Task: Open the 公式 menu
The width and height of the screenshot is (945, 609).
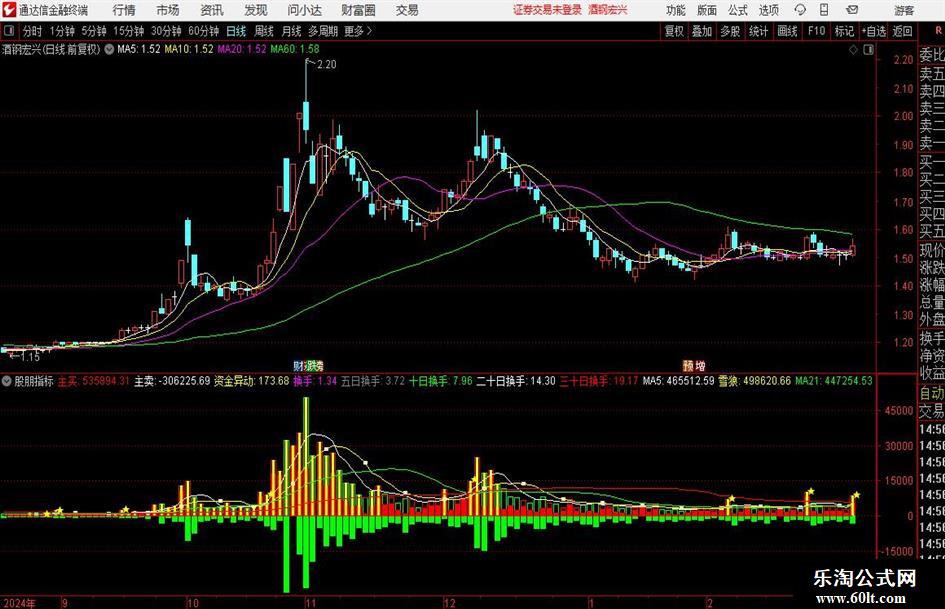Action: tap(738, 10)
